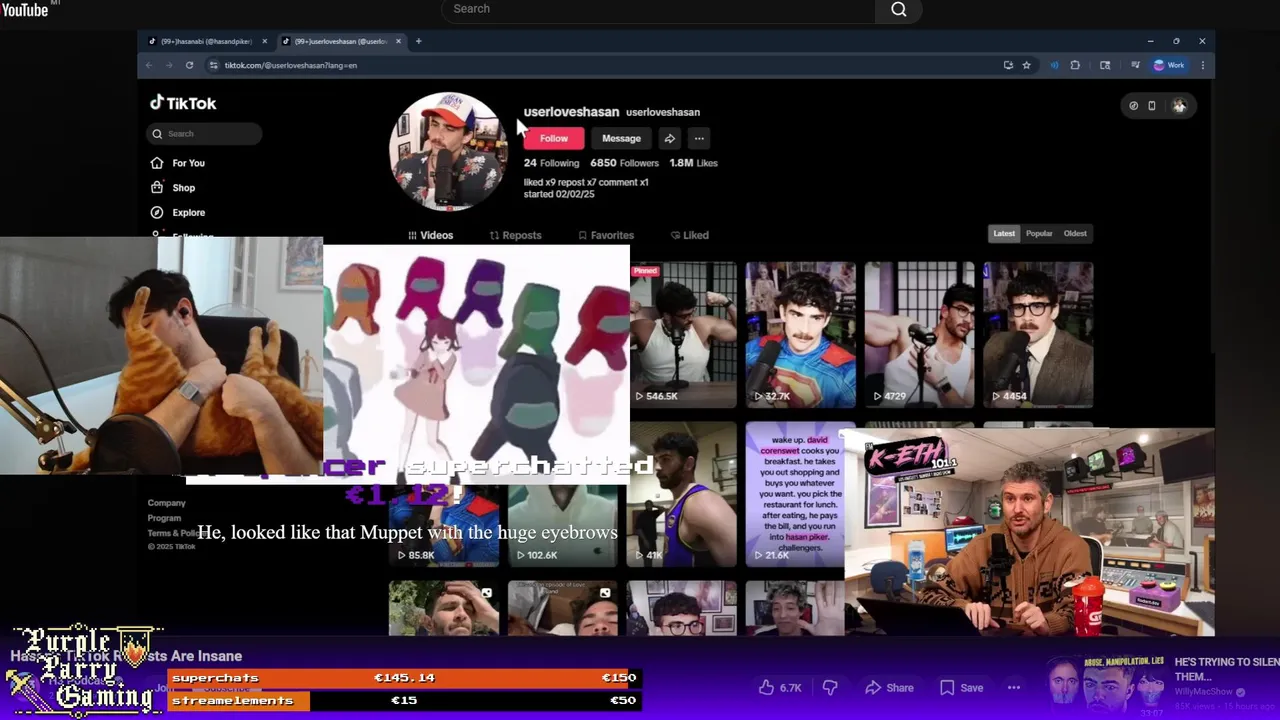Image resolution: width=1280 pixels, height=720 pixels.
Task: Click the TikTok coin icon near top-right
Action: (x=1133, y=105)
